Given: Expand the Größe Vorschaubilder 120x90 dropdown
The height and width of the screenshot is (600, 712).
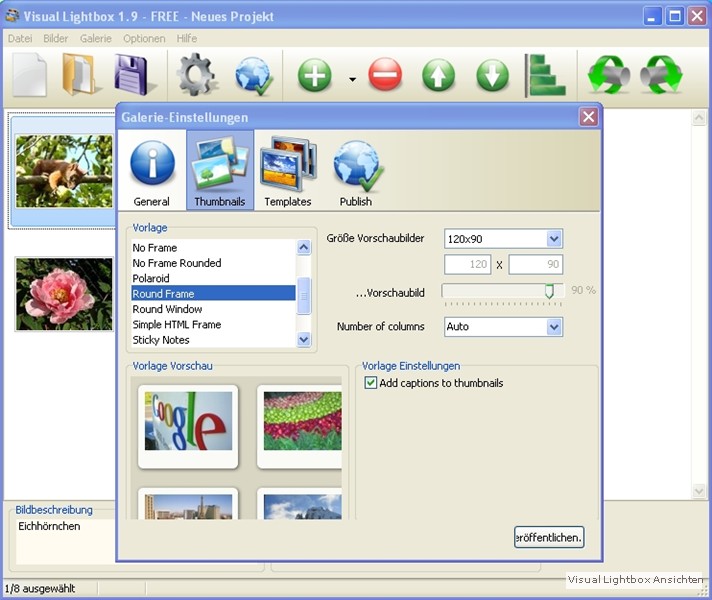Looking at the screenshot, I should pyautogui.click(x=554, y=239).
